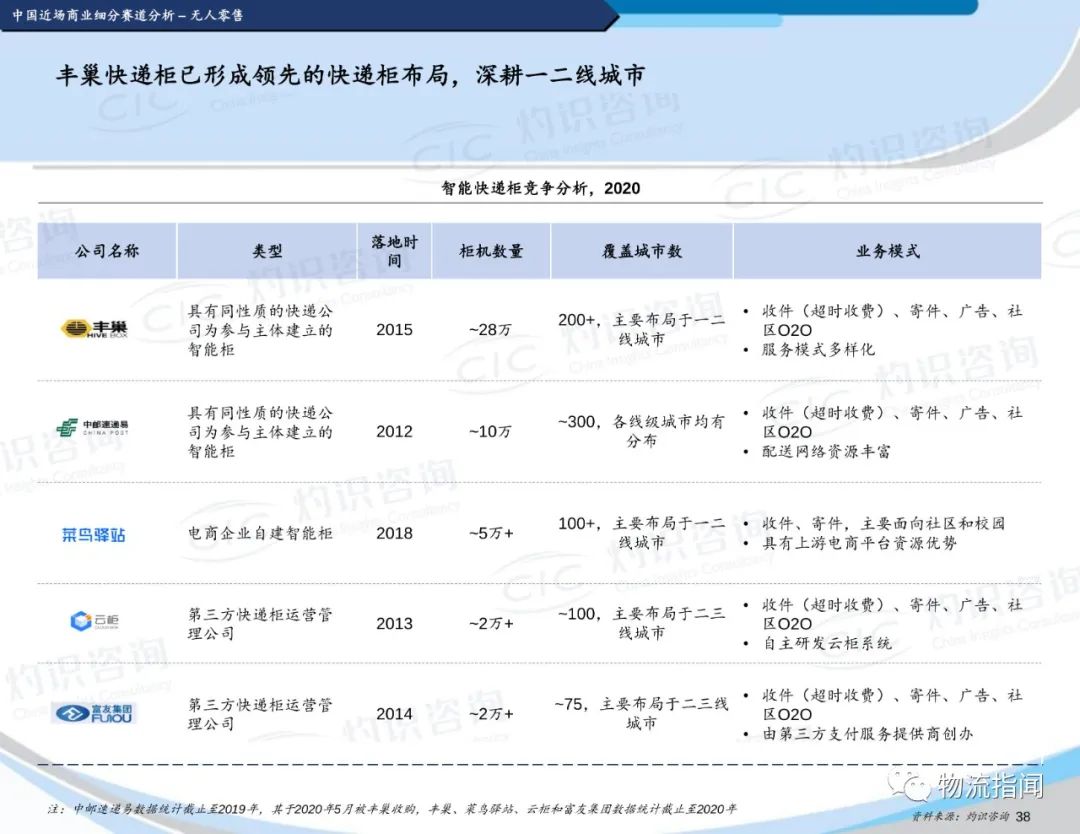
Task: Select the 菜鸟驿站 logo
Action: coord(93,535)
